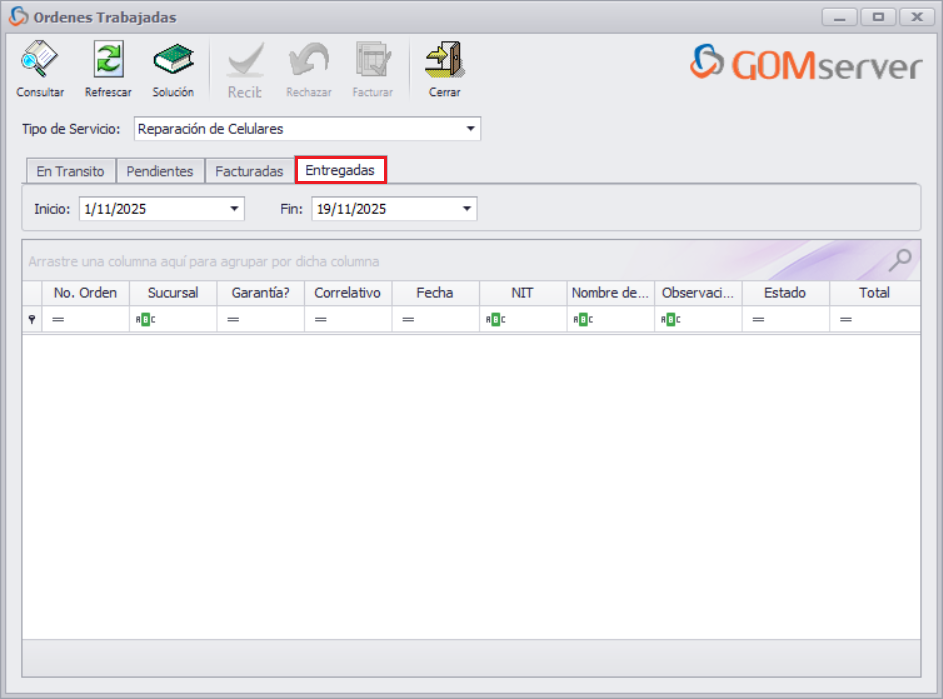943x699 pixels.
Task: Switch to the Pendientes tab
Action: (x=160, y=171)
